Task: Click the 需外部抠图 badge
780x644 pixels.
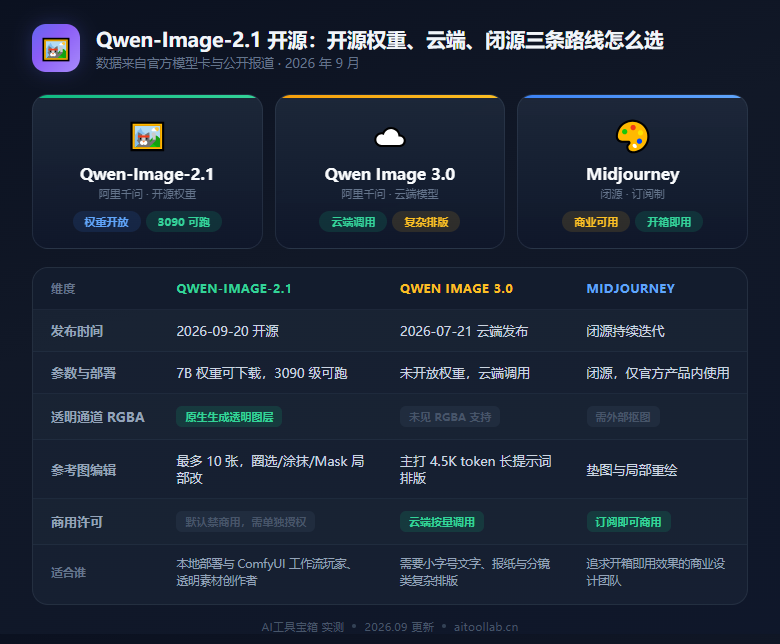Action: click(x=623, y=417)
